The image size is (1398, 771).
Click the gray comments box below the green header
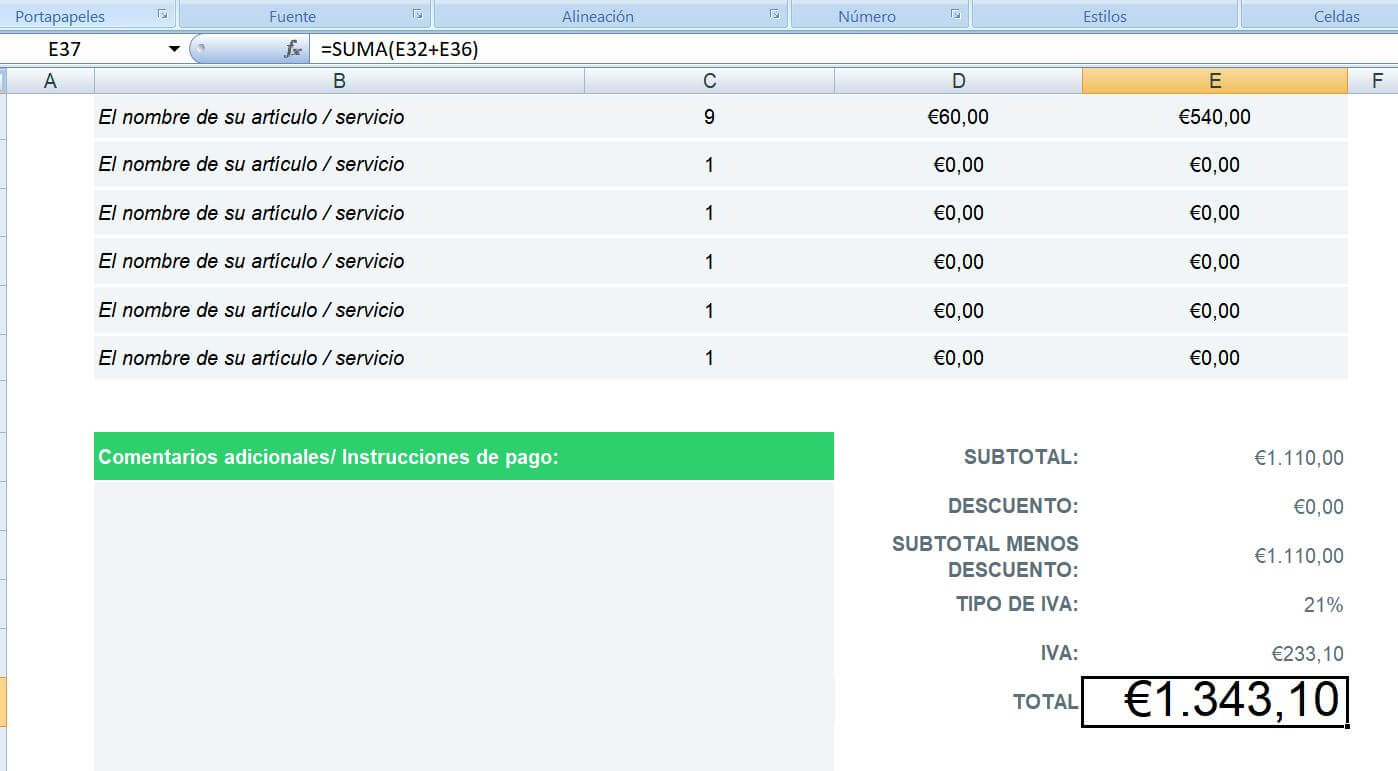pyautogui.click(x=464, y=626)
